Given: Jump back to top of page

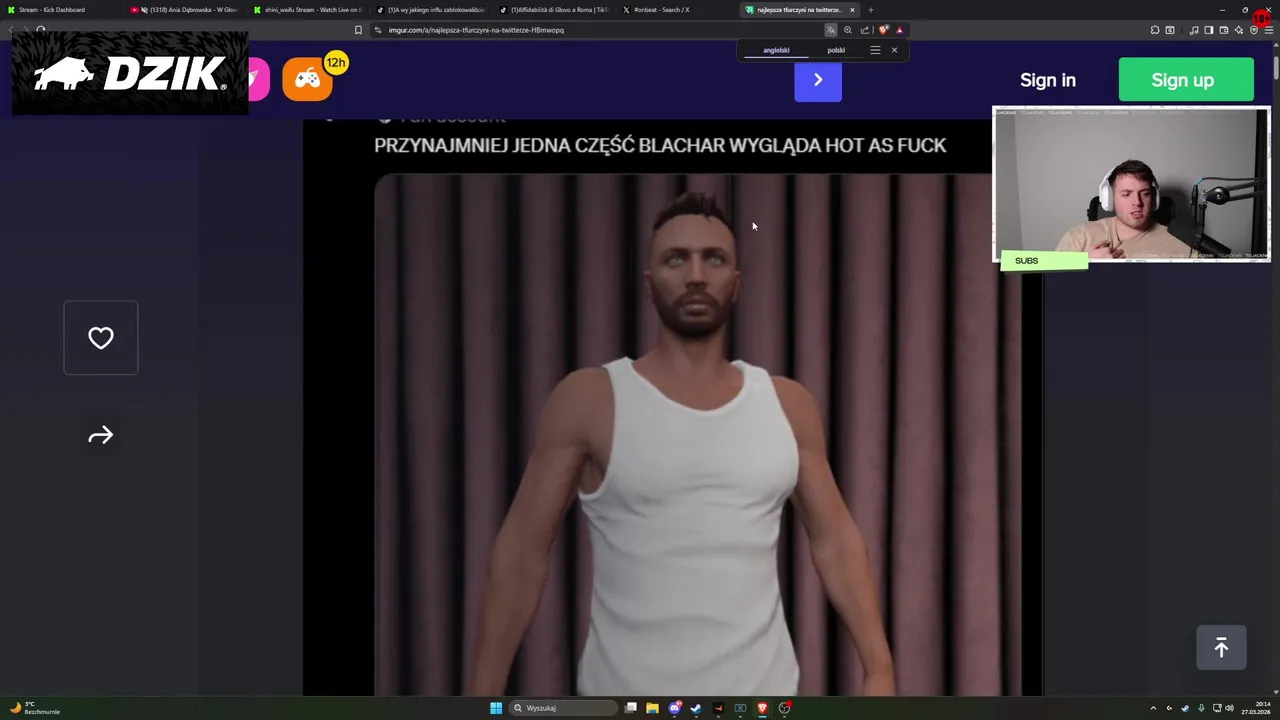Looking at the screenshot, I should coord(1221,648).
